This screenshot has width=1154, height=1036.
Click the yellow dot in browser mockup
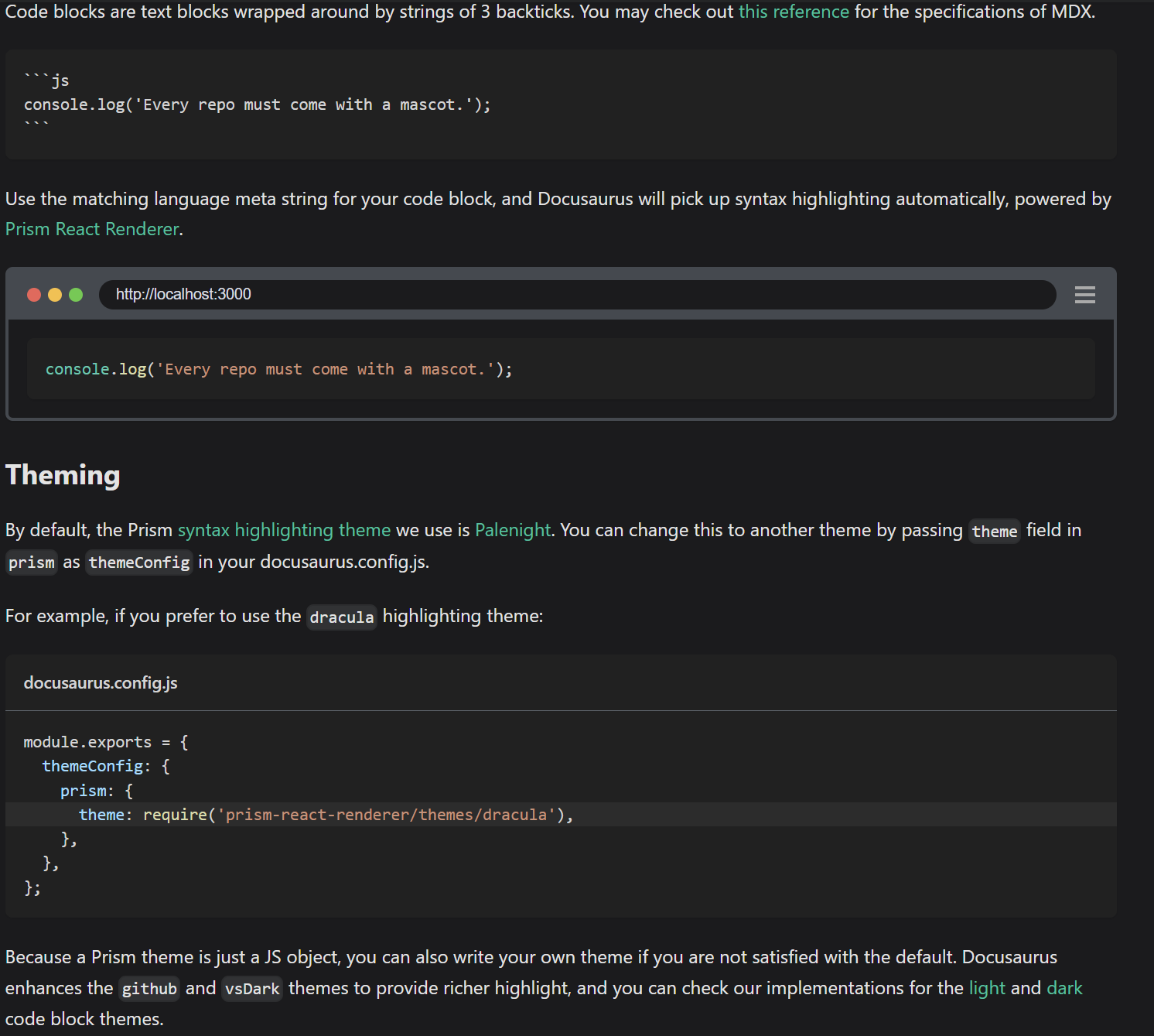click(55, 295)
